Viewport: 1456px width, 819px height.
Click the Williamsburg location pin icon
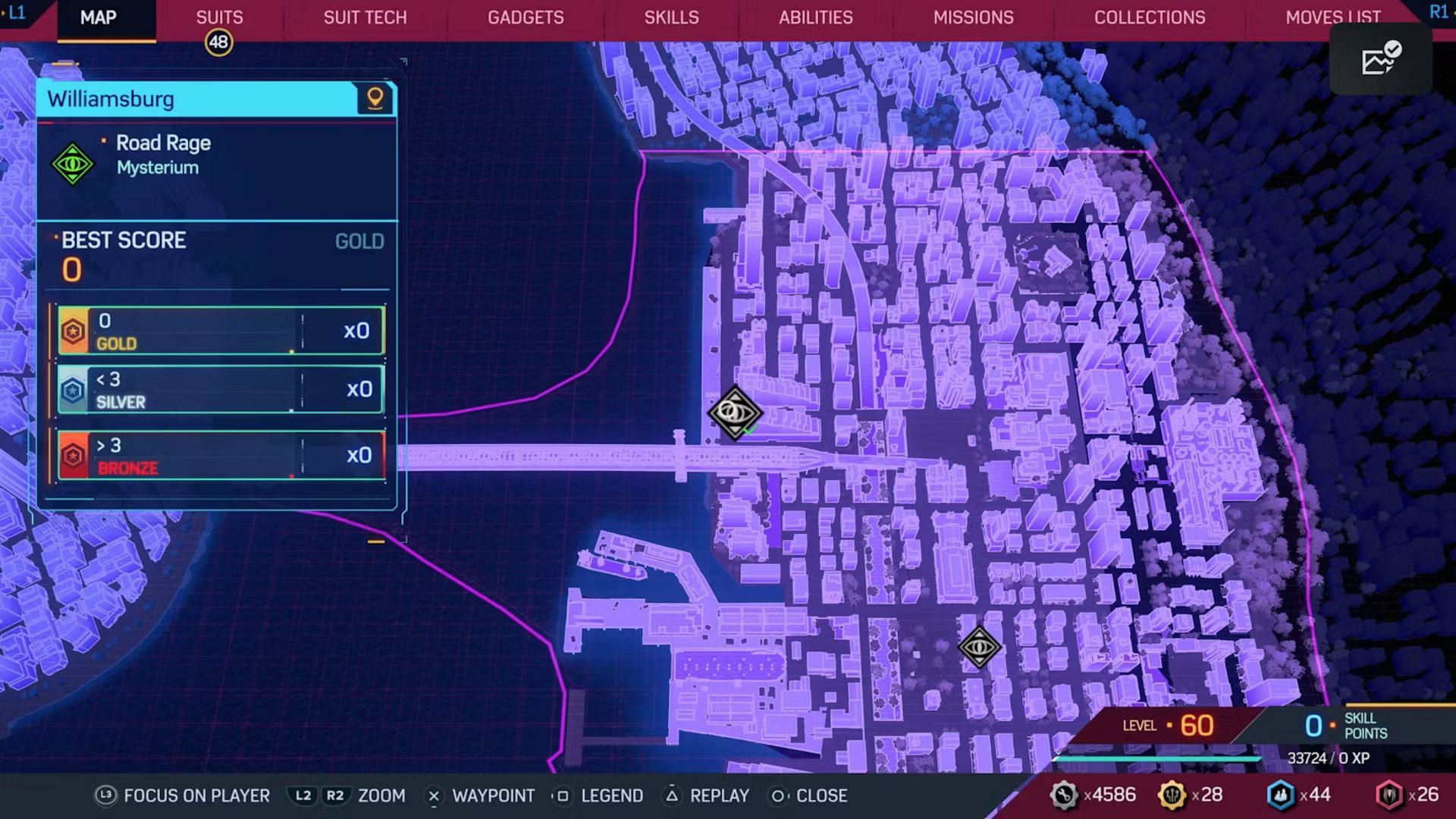pyautogui.click(x=375, y=99)
